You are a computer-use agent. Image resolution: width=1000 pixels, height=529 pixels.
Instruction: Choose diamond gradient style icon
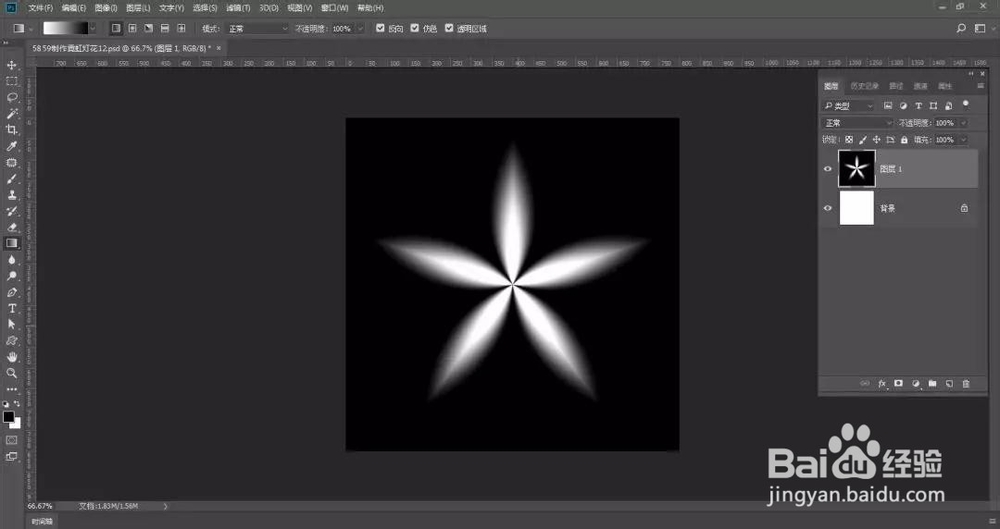click(x=181, y=28)
